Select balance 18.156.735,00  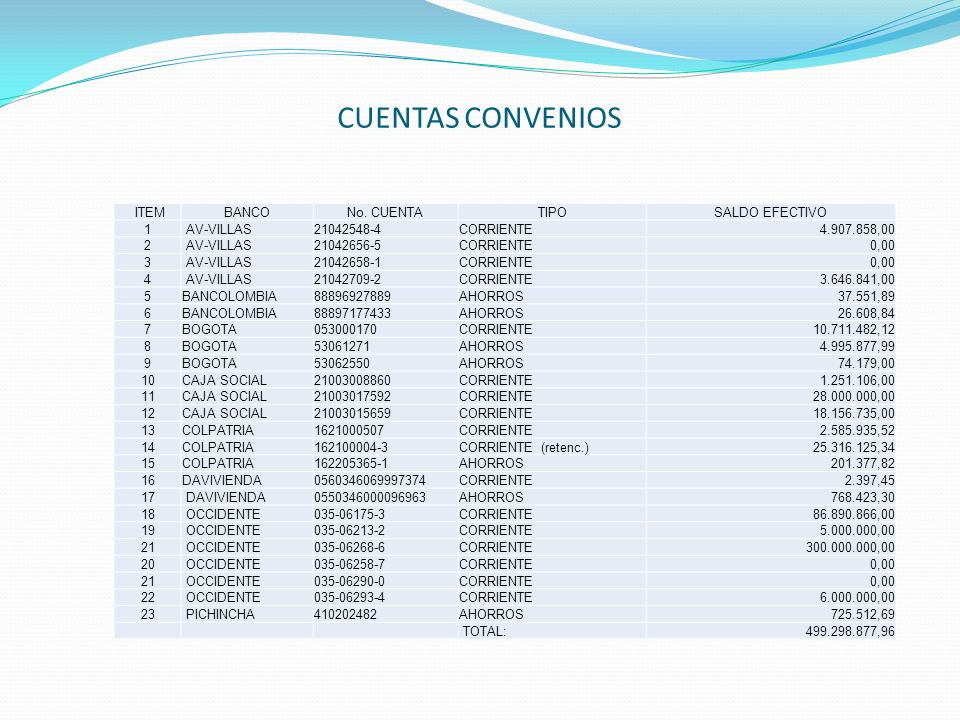[x=853, y=413]
